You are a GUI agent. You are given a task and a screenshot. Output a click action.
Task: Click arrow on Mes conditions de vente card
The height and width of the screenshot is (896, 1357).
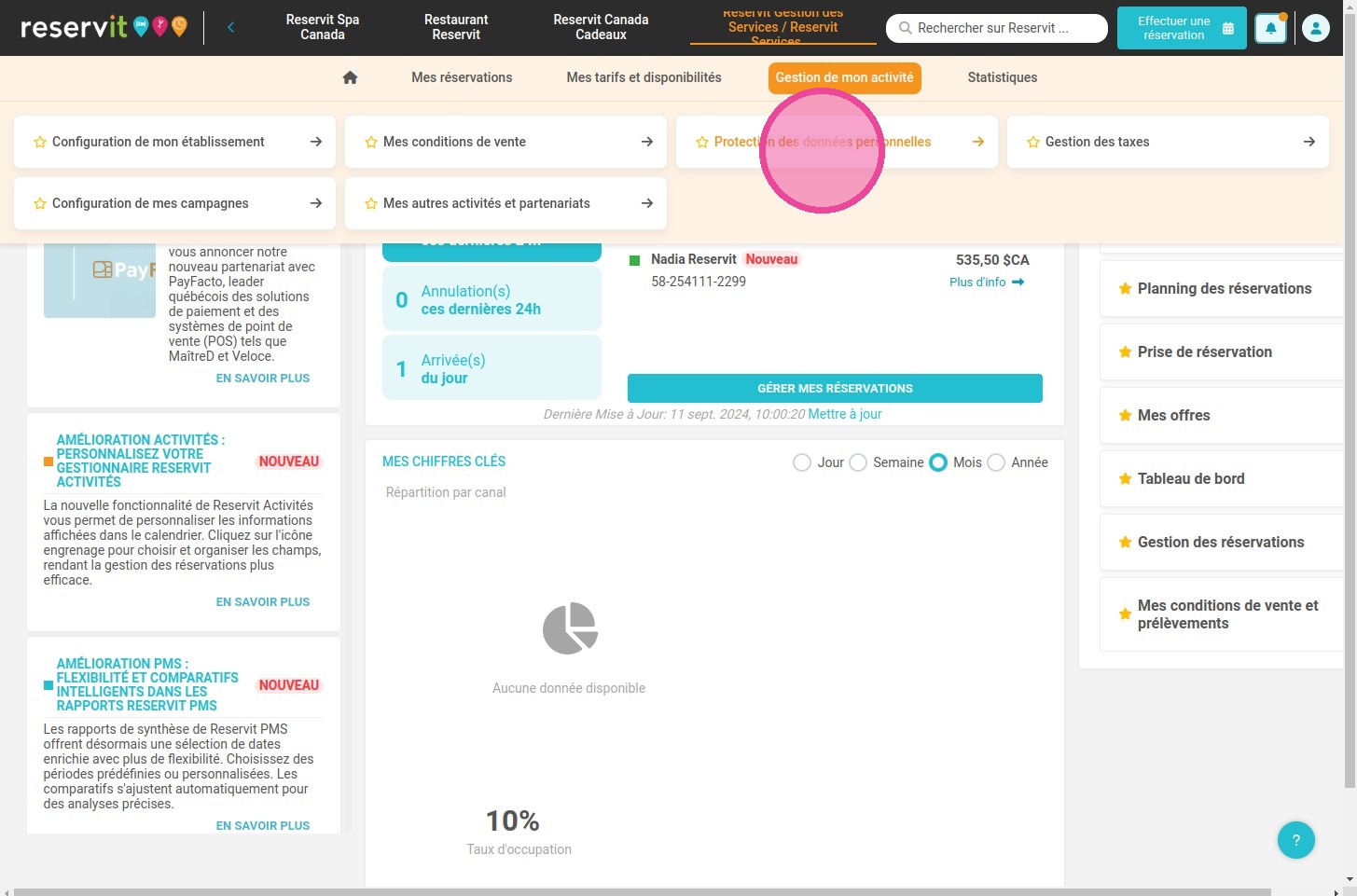click(x=646, y=142)
